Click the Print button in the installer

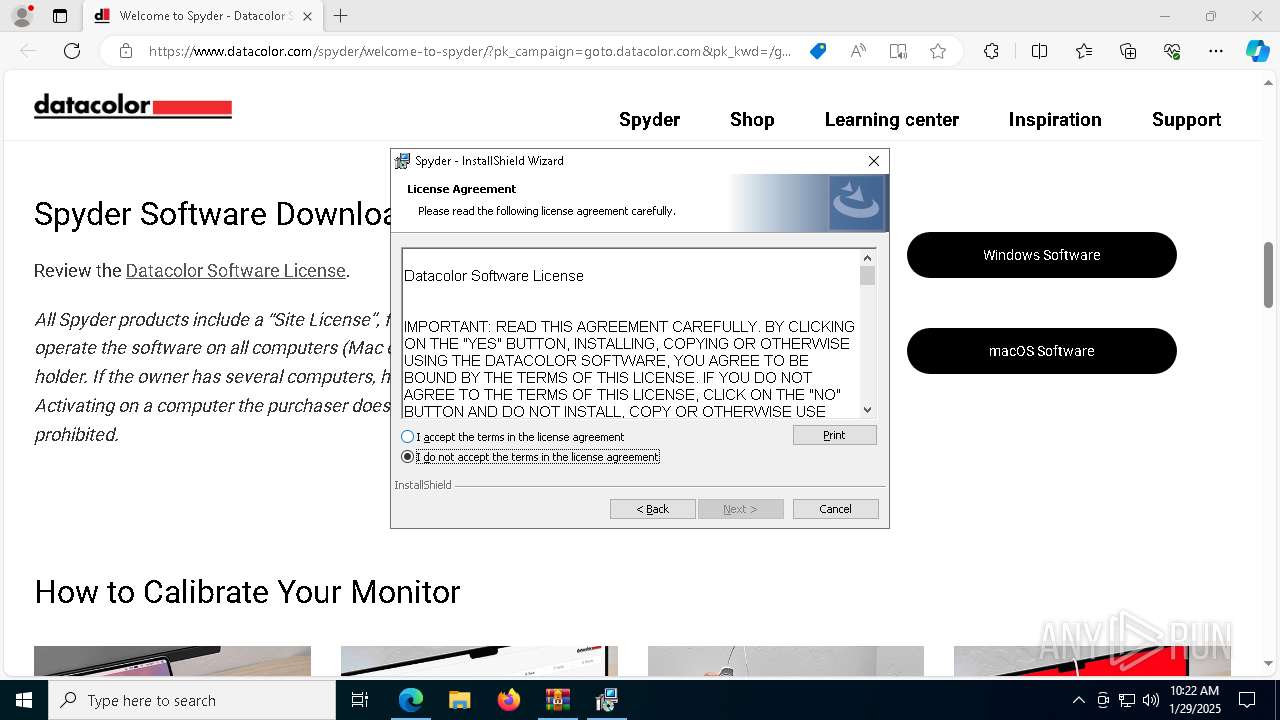[x=834, y=435]
